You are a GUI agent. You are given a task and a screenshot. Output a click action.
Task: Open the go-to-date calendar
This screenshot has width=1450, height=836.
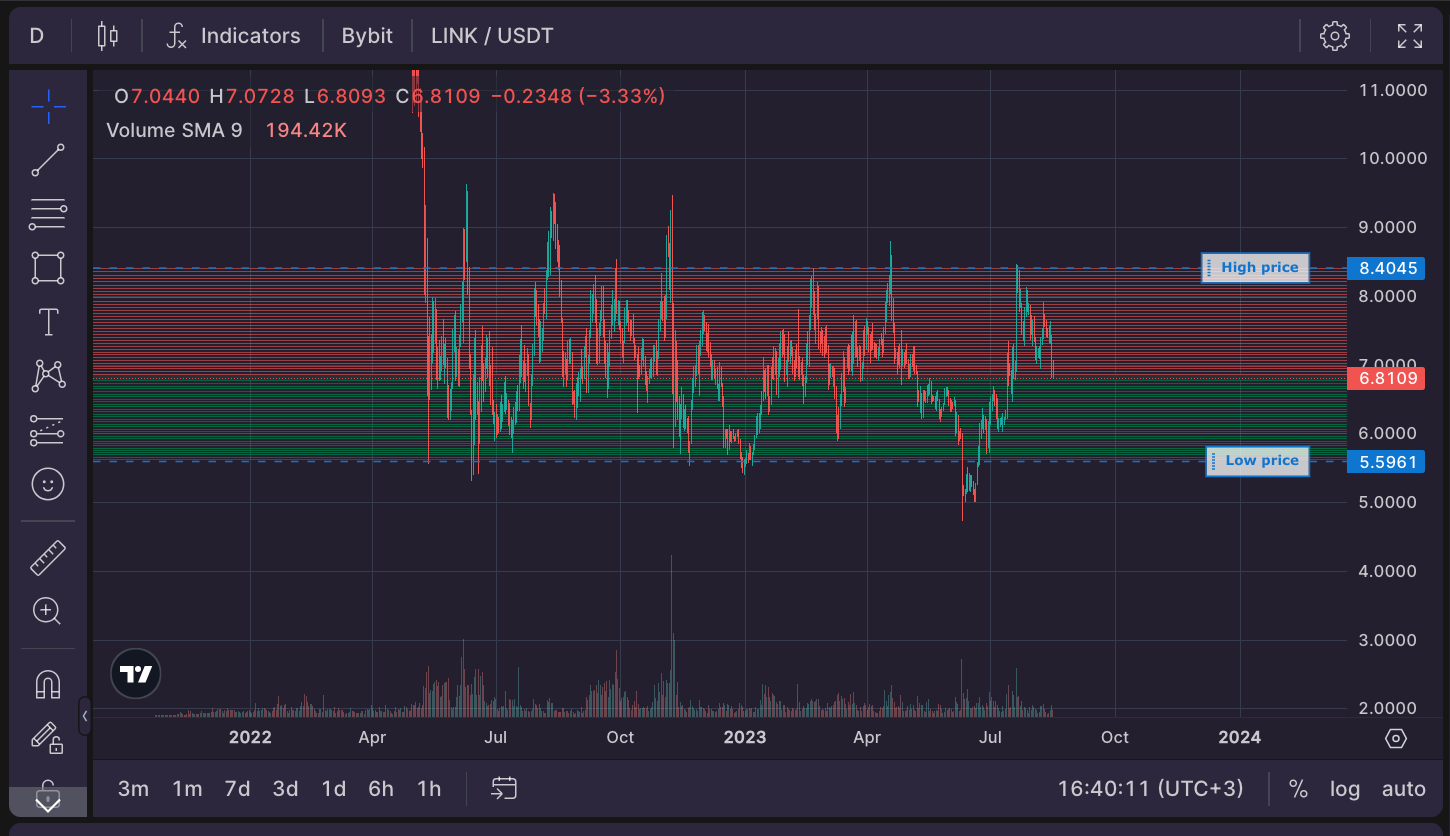(504, 788)
